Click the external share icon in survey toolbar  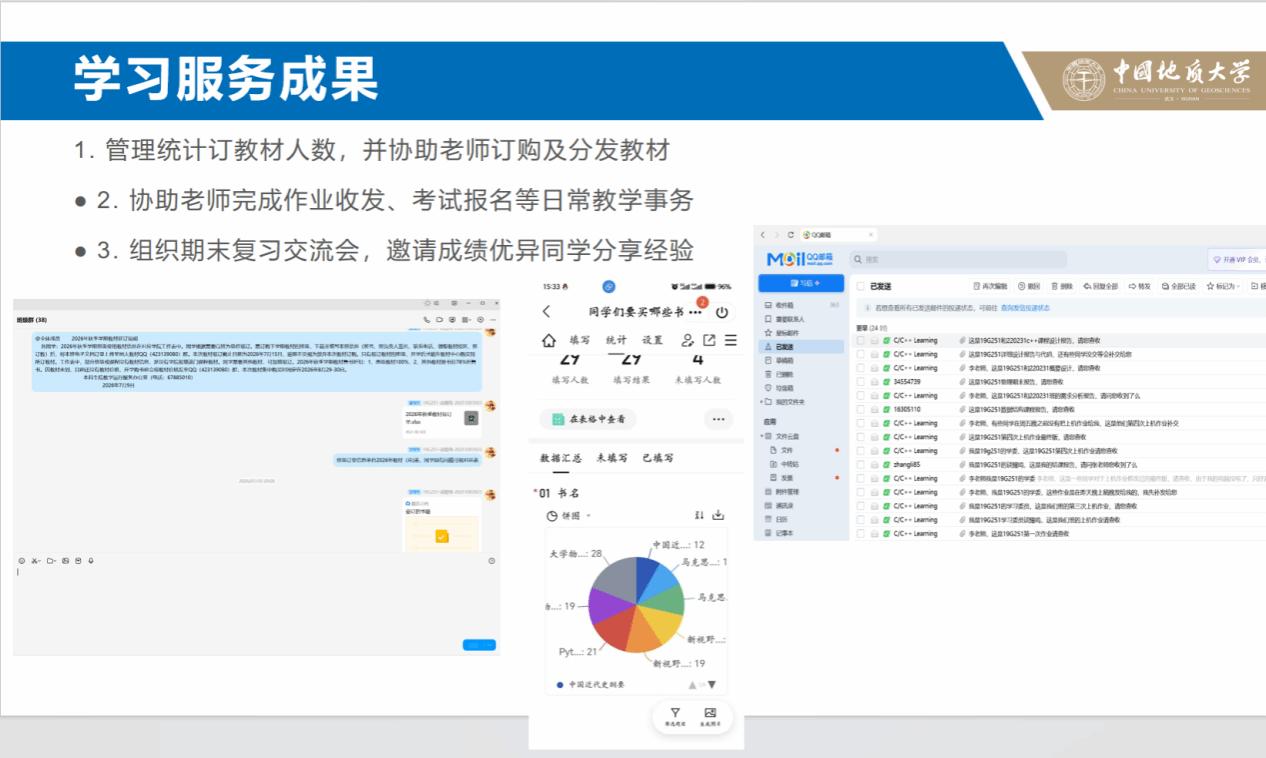click(709, 340)
